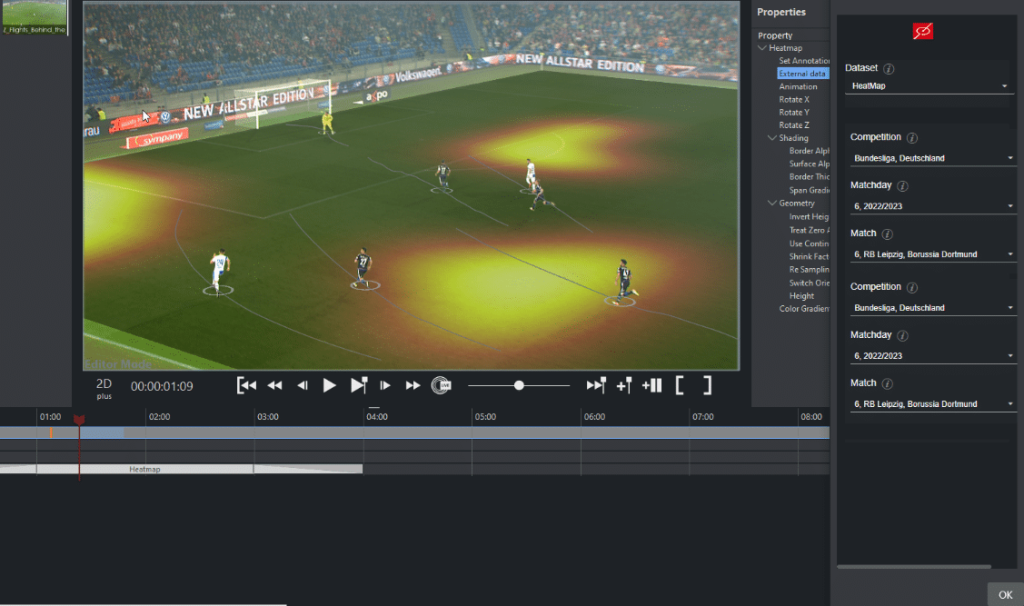Click the OK button
This screenshot has height=606, width=1024.
(1005, 594)
